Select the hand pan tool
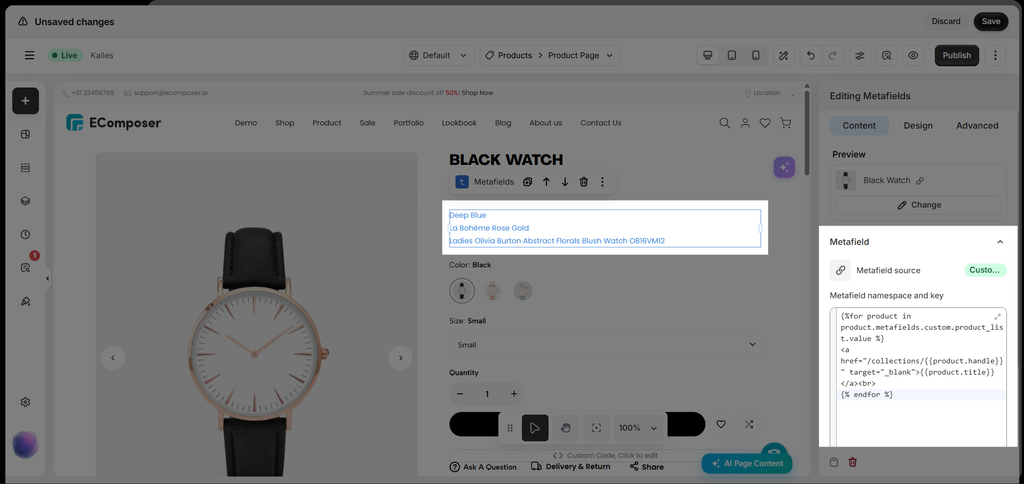 (566, 428)
